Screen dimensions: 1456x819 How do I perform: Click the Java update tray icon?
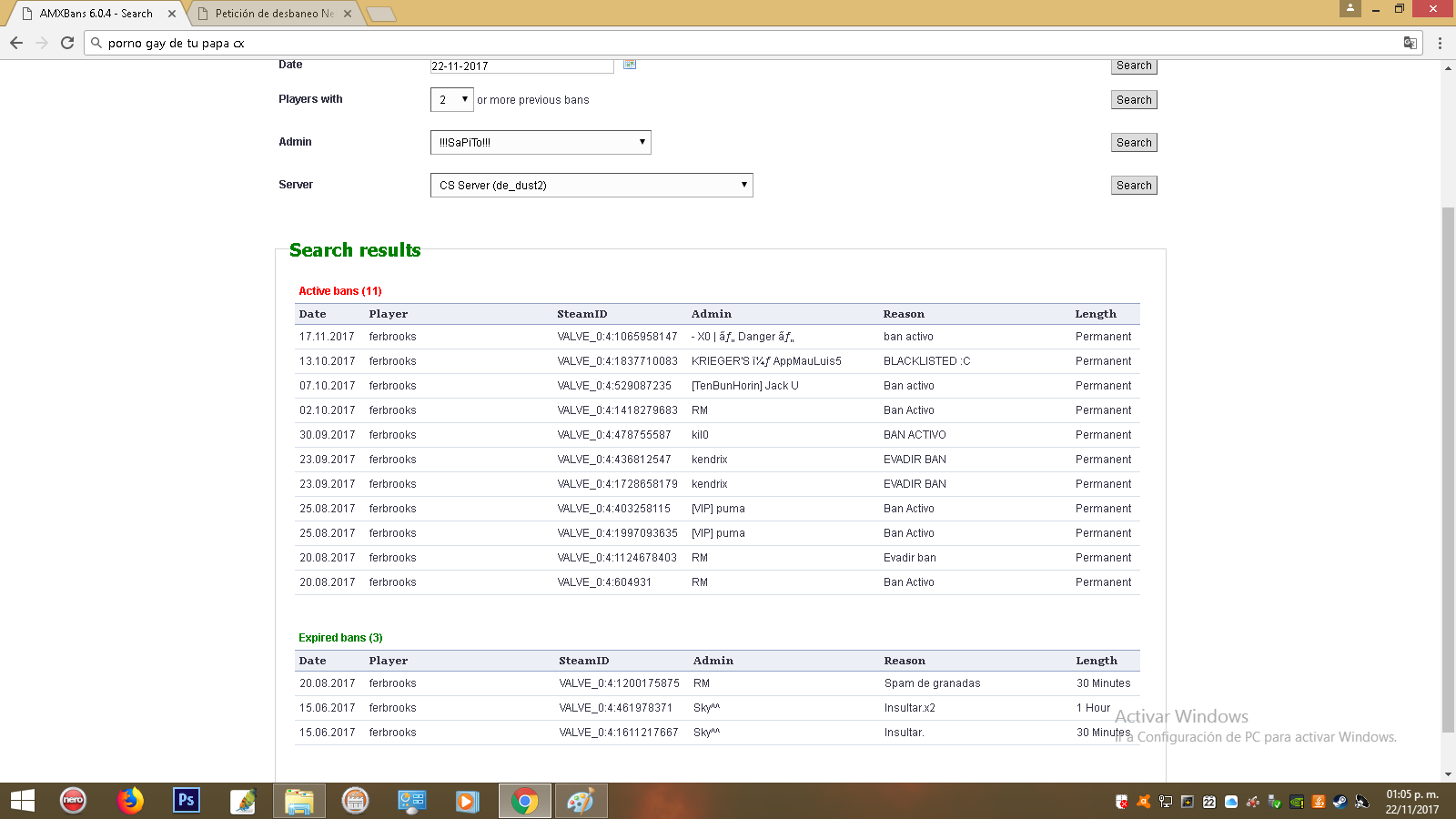coord(1319,802)
